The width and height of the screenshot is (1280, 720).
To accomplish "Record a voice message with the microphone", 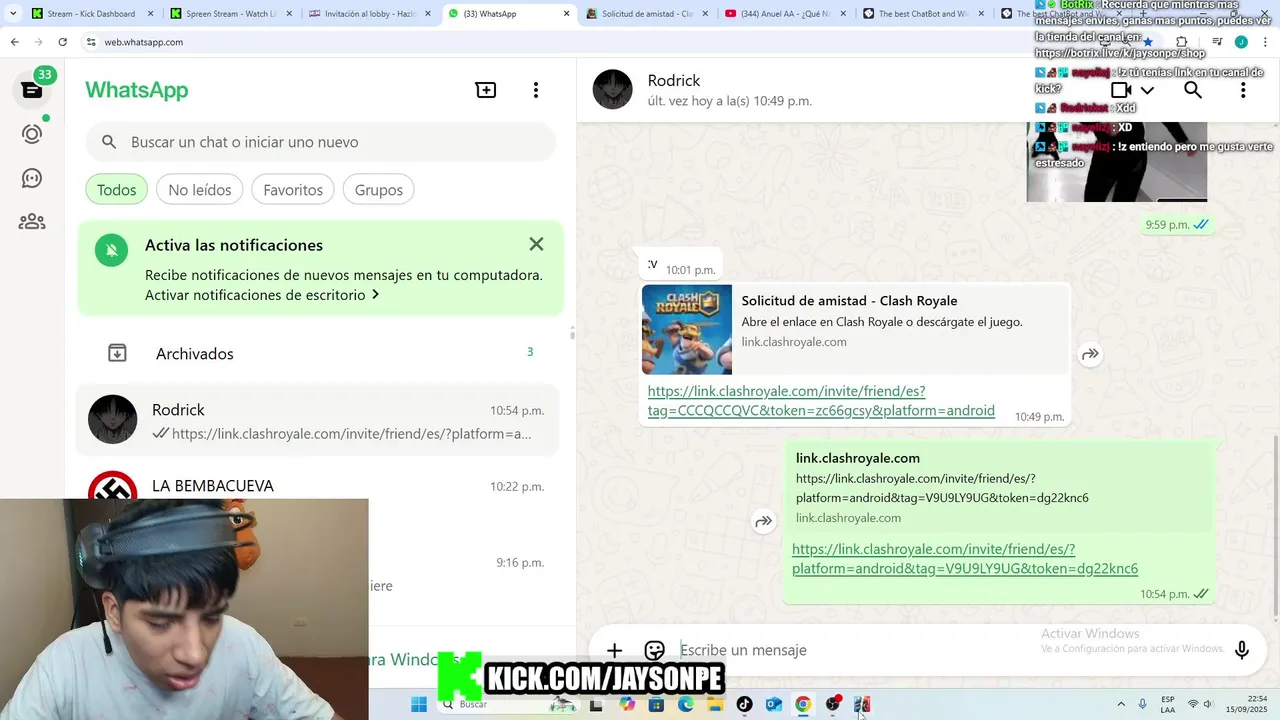I will [x=1242, y=650].
